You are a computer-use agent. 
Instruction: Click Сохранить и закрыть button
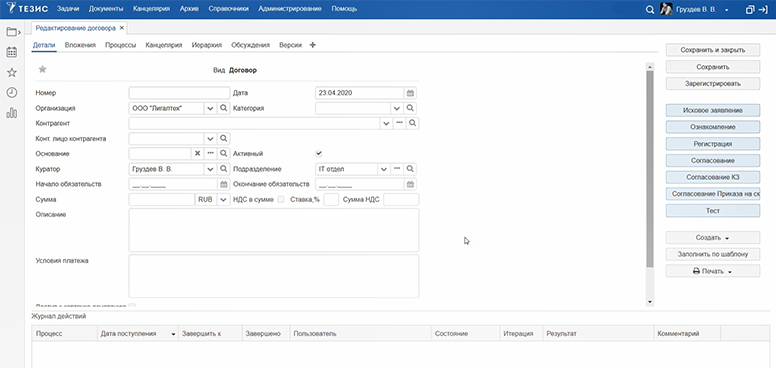(713, 50)
